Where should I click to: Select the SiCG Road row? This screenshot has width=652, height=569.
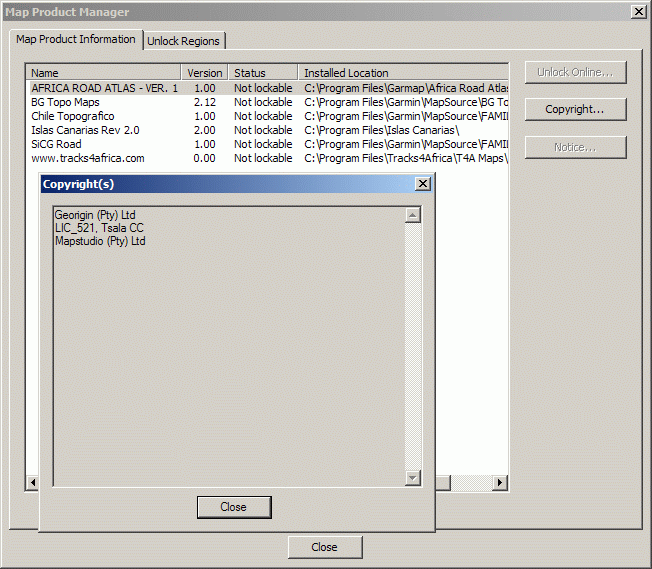(x=267, y=144)
